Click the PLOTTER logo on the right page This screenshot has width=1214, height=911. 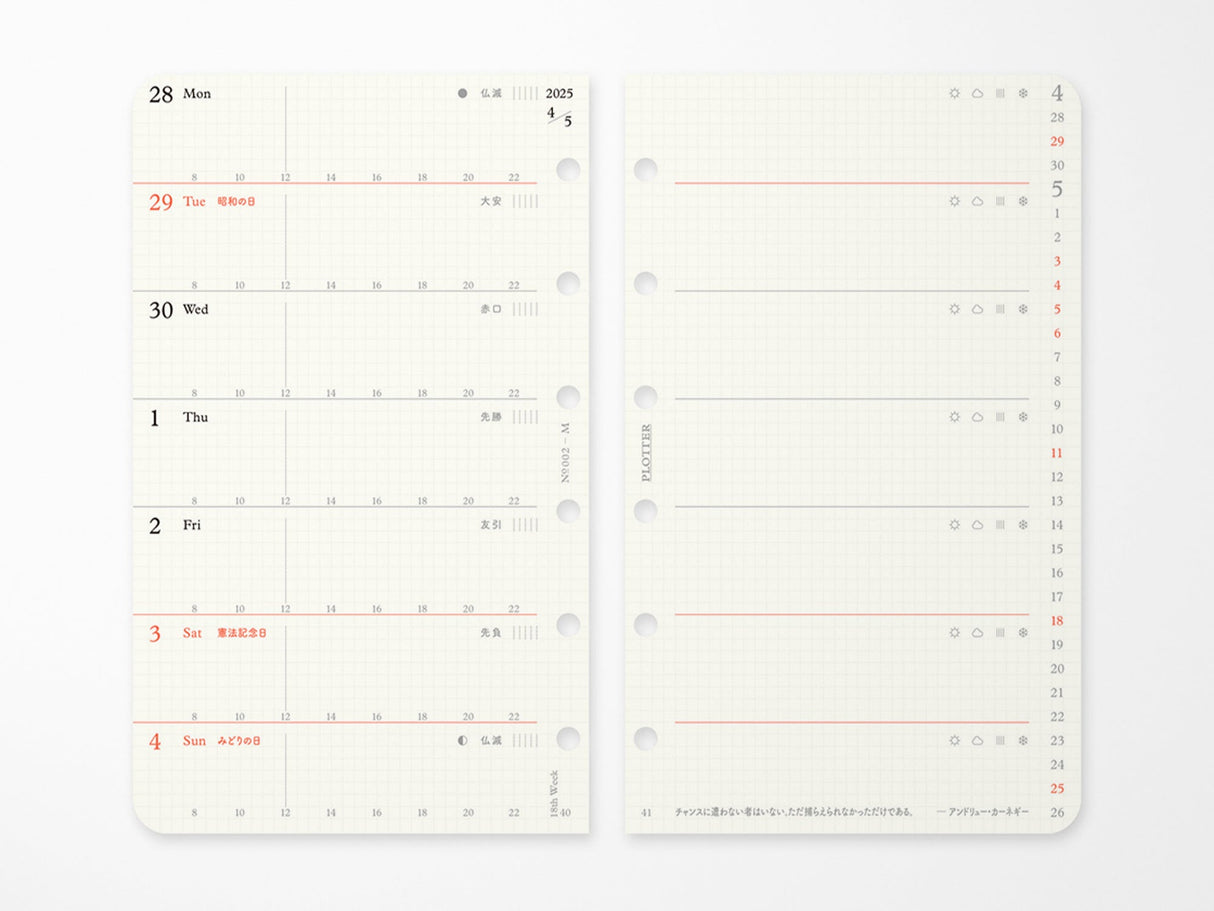(x=649, y=450)
